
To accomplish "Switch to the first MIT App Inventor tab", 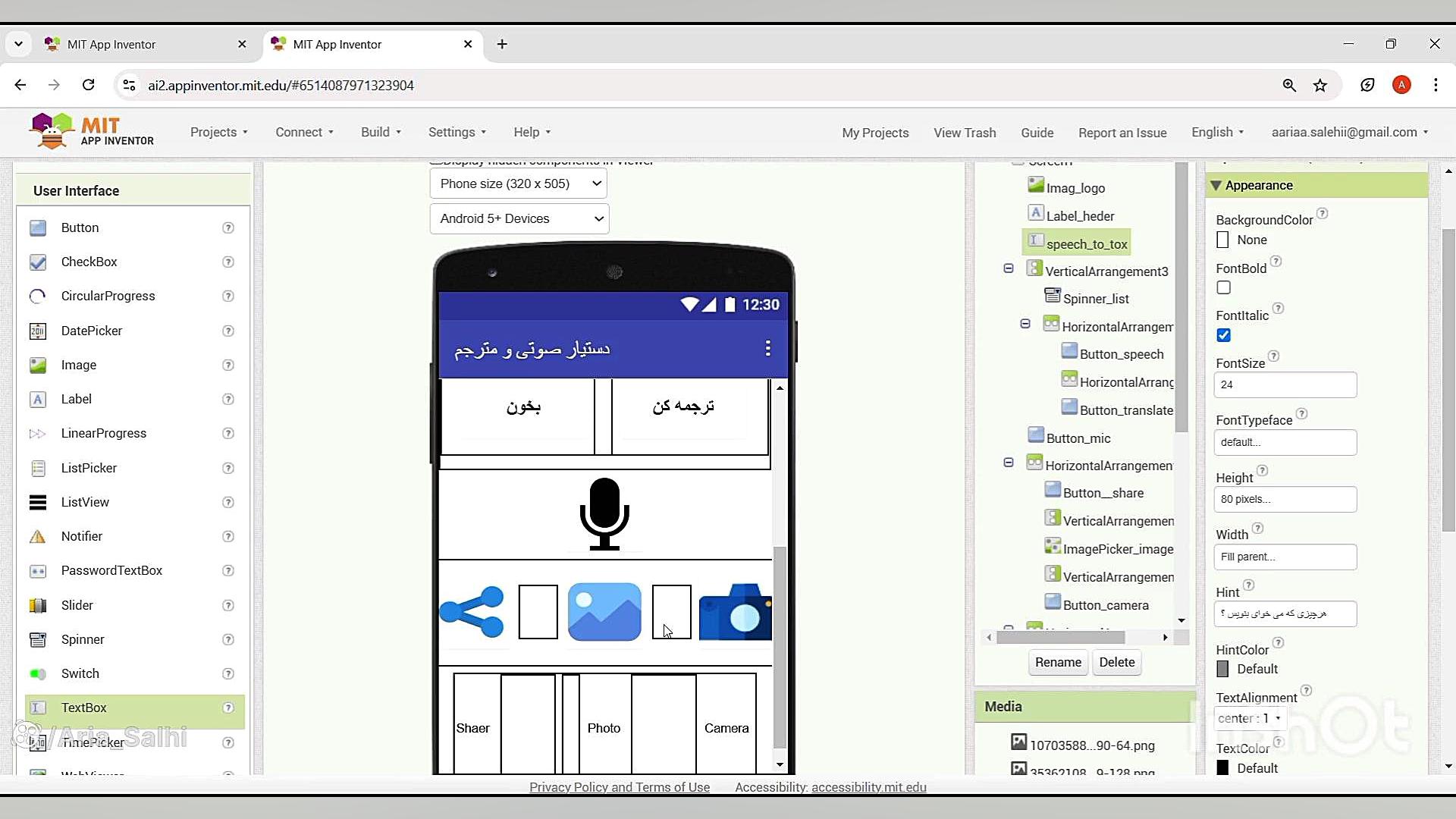I will pos(146,44).
